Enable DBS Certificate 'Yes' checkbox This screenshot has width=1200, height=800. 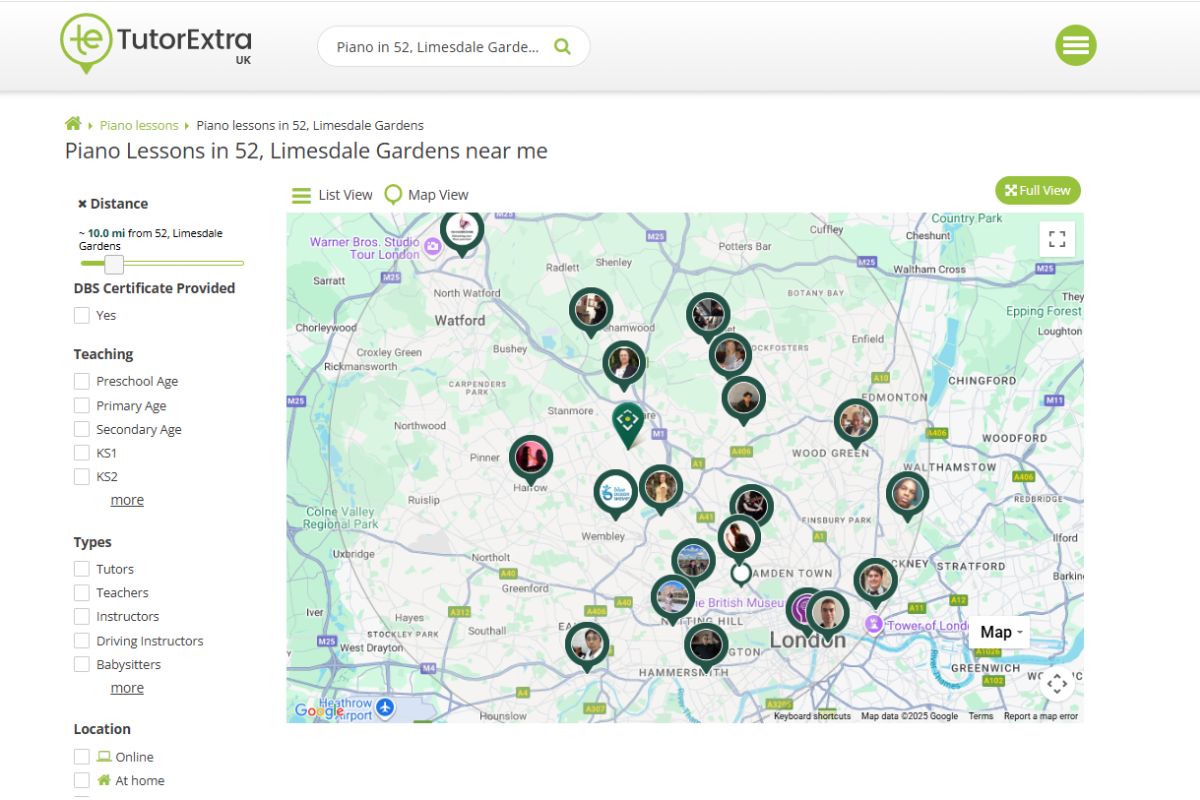tap(82, 315)
